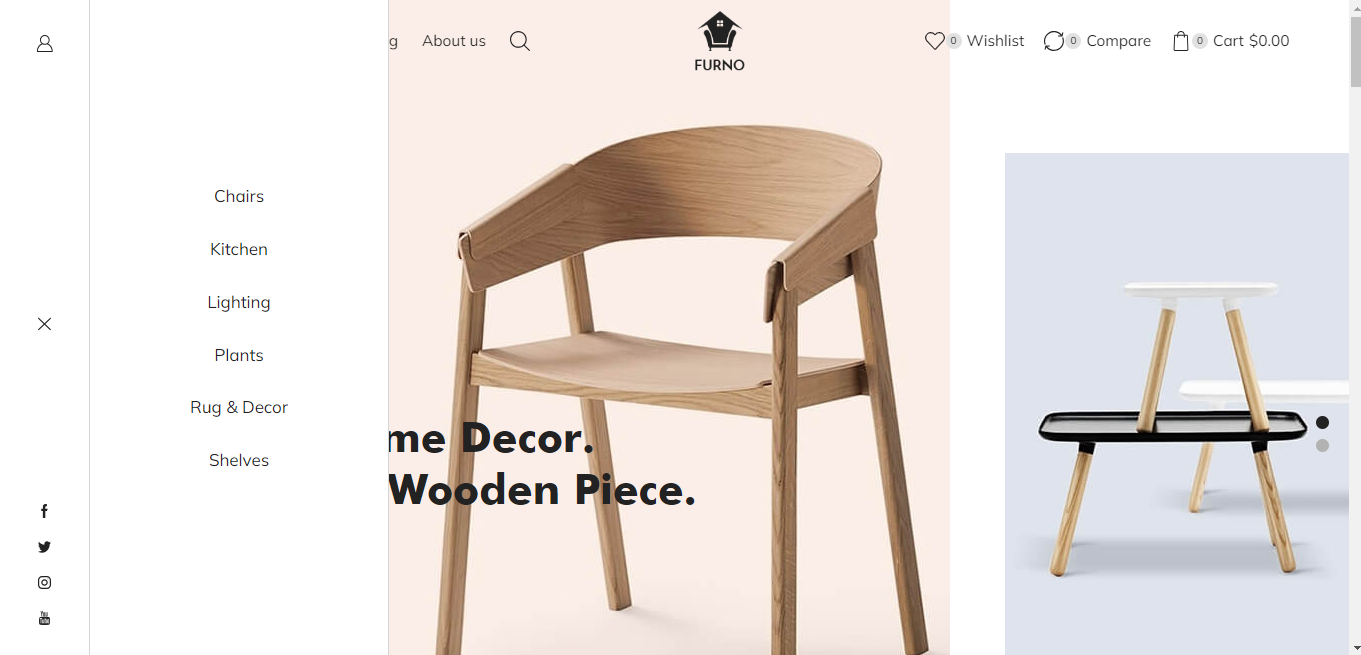Go to Lighting category
Viewport: 1361px width, 655px height.
239,302
